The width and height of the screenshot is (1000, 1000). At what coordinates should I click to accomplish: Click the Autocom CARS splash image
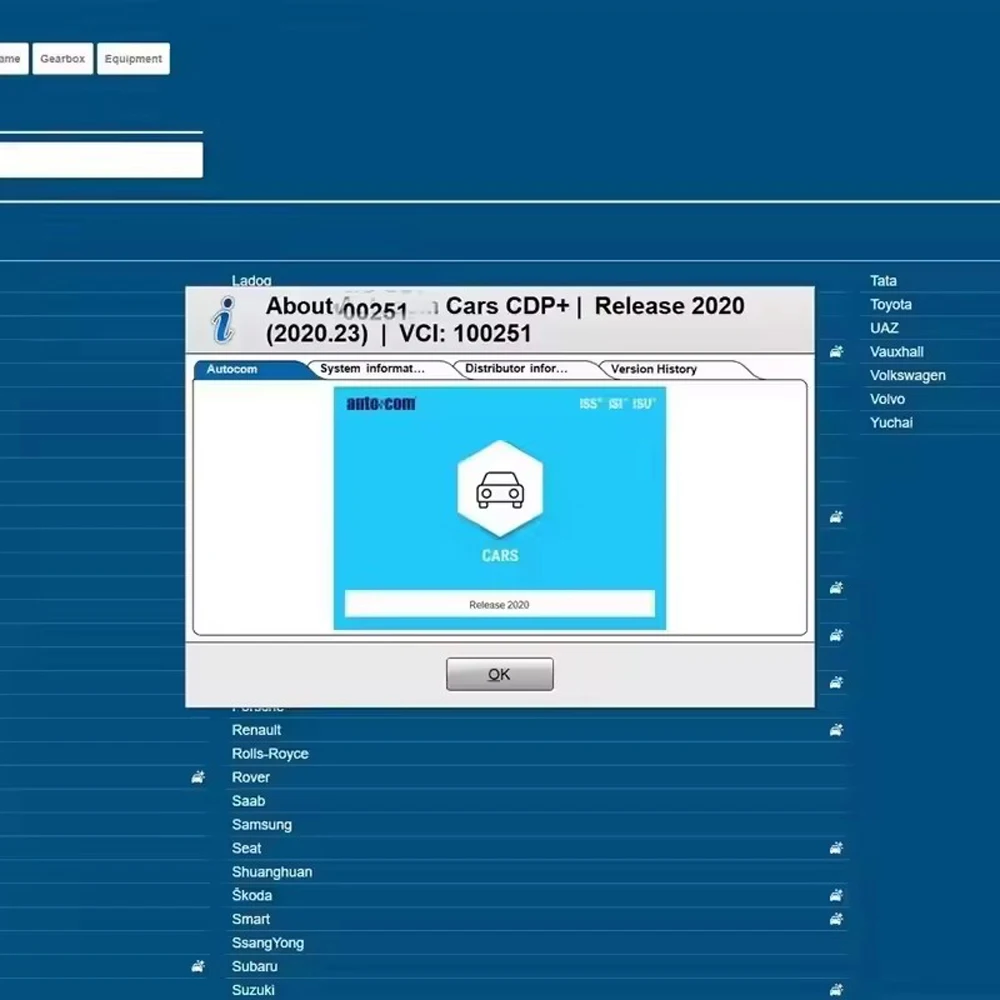[499, 508]
